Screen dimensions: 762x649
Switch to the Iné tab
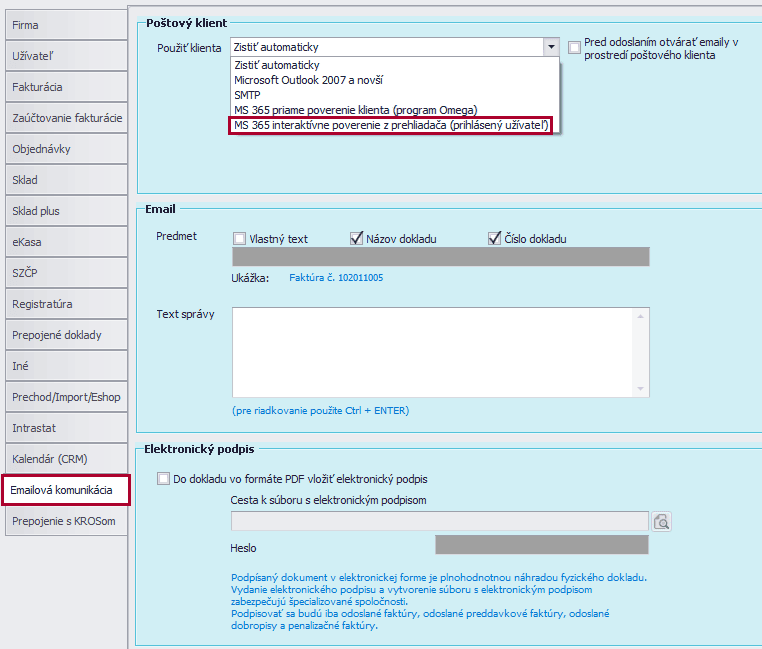tap(66, 366)
